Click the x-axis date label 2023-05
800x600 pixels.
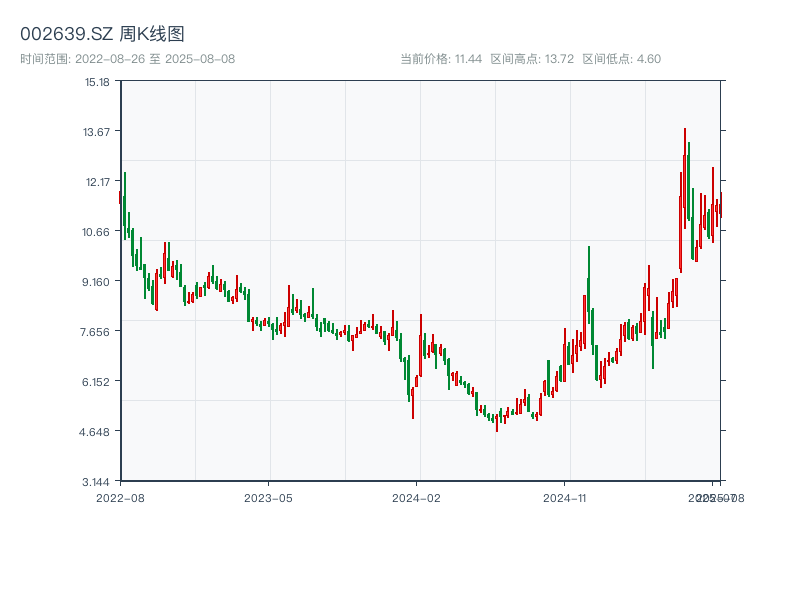point(268,498)
